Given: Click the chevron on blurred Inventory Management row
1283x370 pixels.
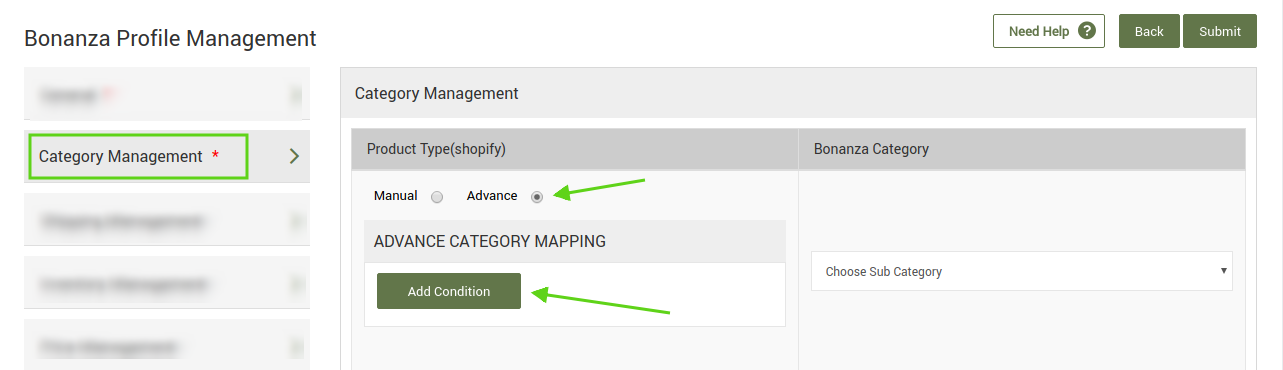Looking at the screenshot, I should pyautogui.click(x=295, y=285).
